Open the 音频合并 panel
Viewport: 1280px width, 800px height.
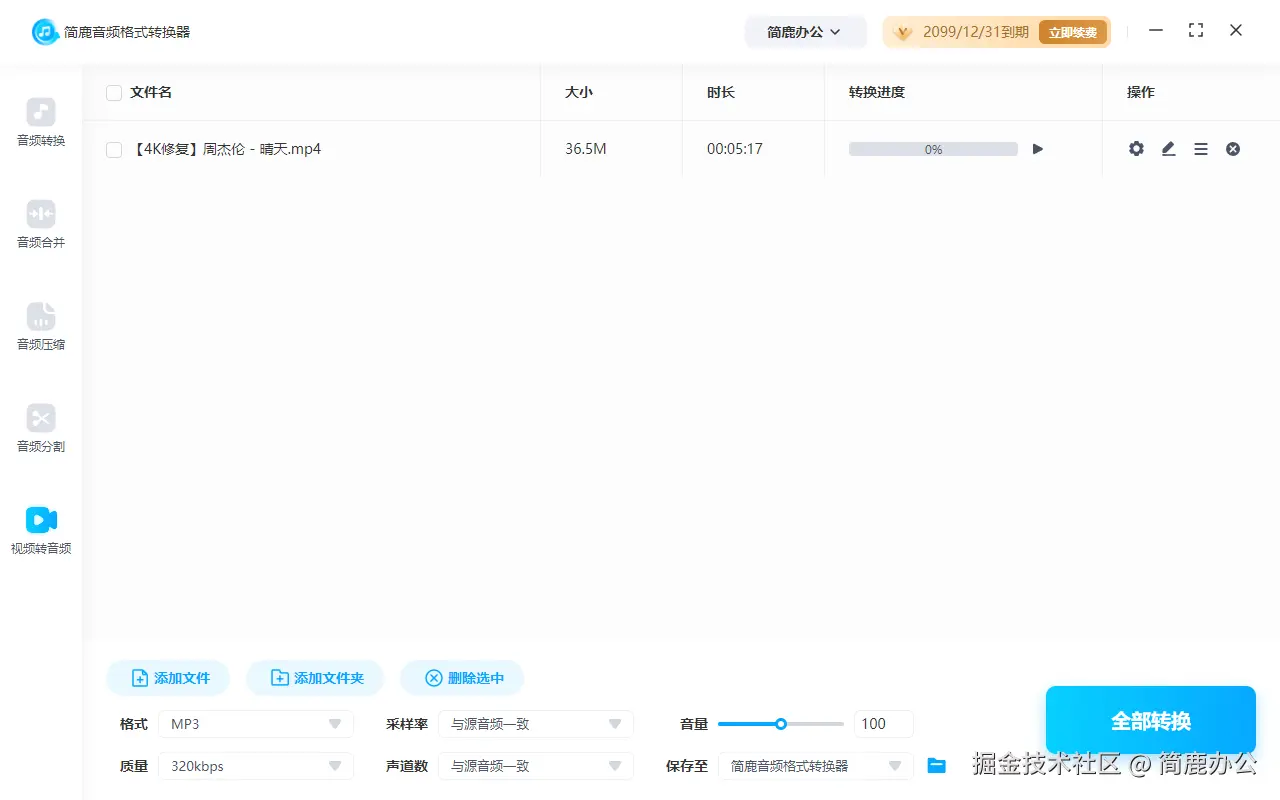tap(40, 222)
